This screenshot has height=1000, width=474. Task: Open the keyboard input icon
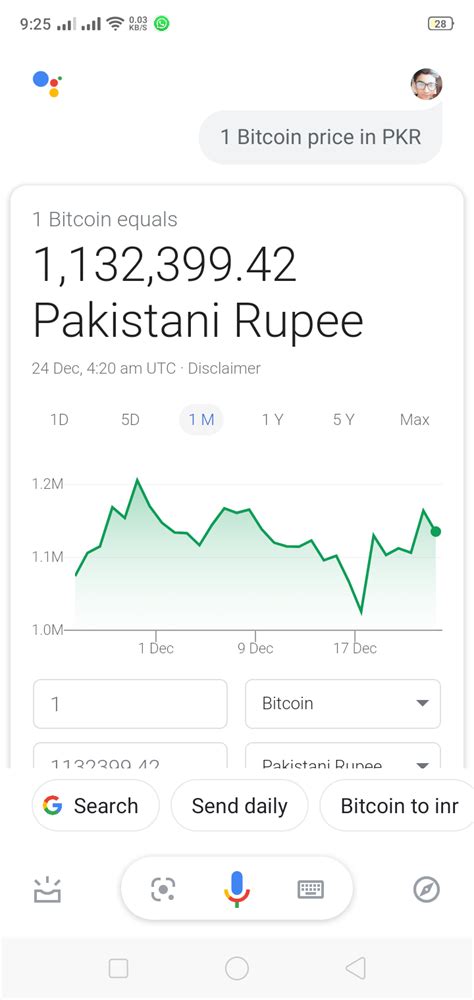(x=311, y=889)
